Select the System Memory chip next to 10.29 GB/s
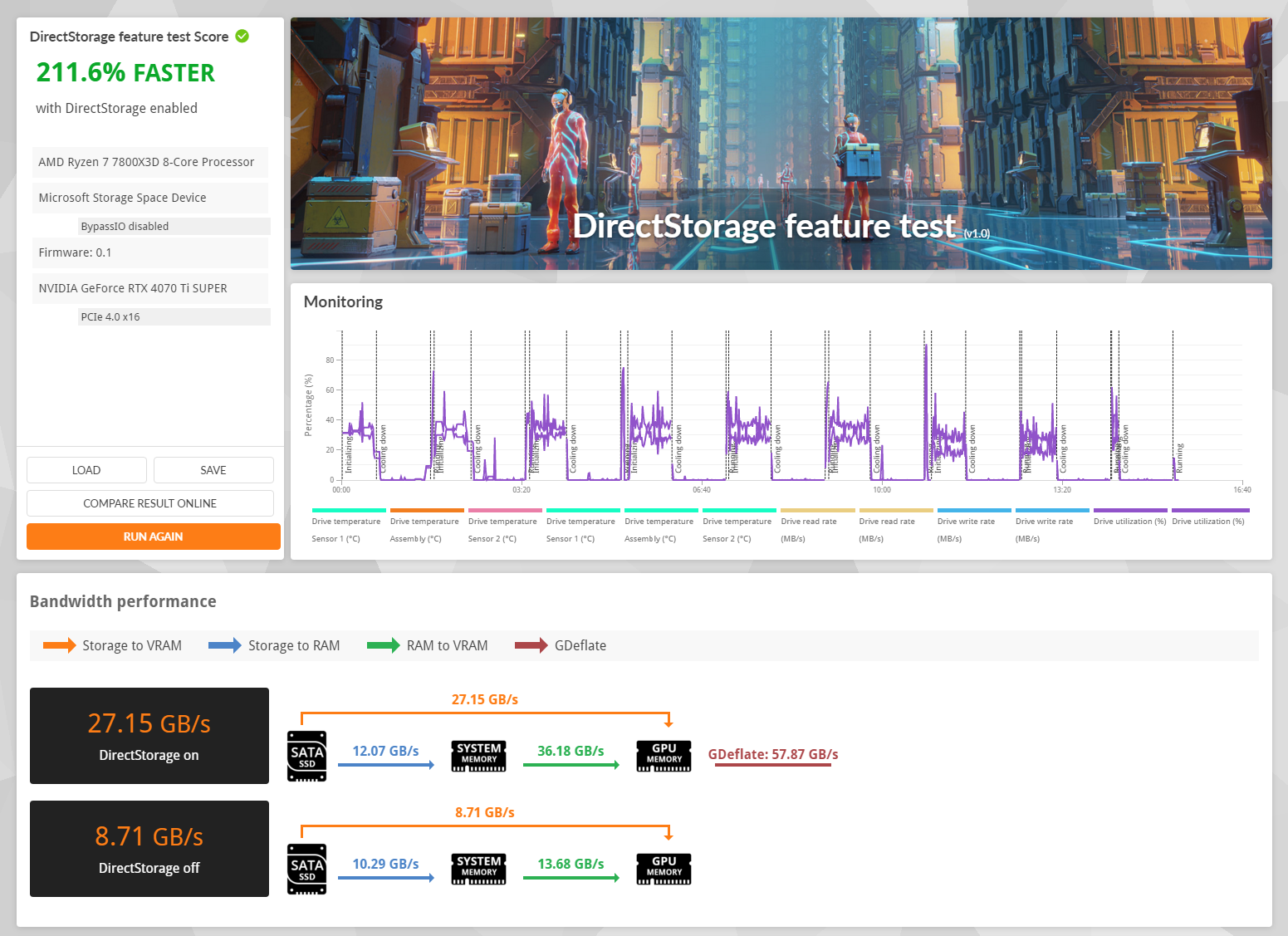Screen dimensions: 1288x936 [x=478, y=869]
